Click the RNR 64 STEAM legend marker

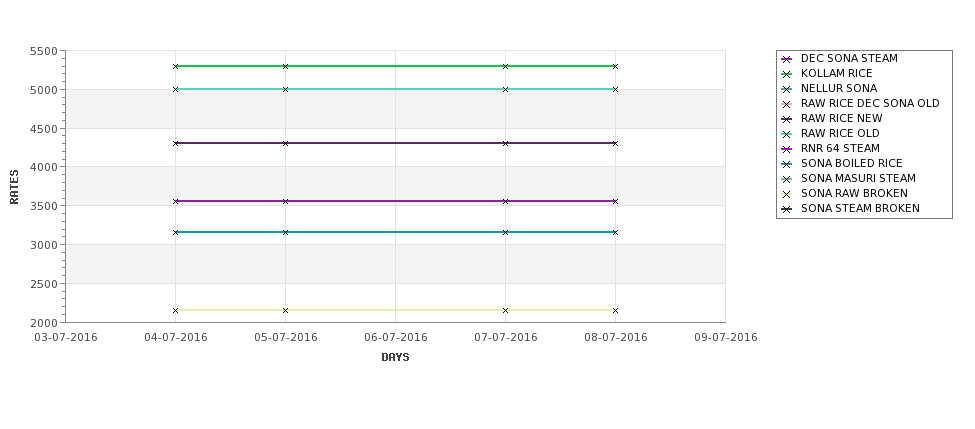787,149
